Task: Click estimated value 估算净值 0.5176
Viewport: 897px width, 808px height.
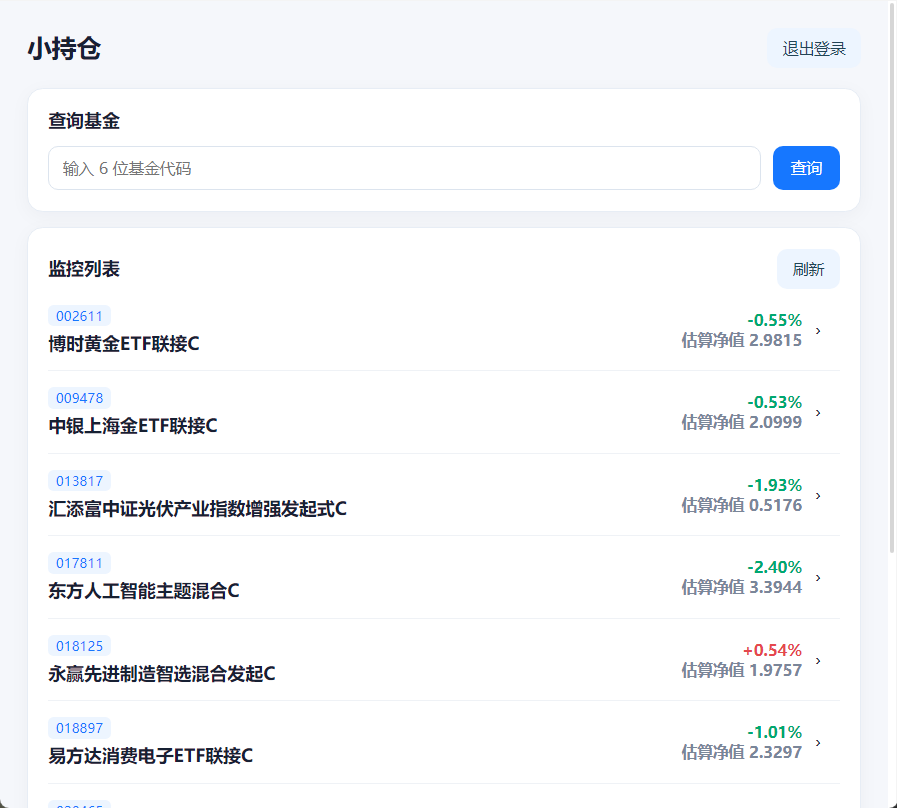Action: coord(741,505)
